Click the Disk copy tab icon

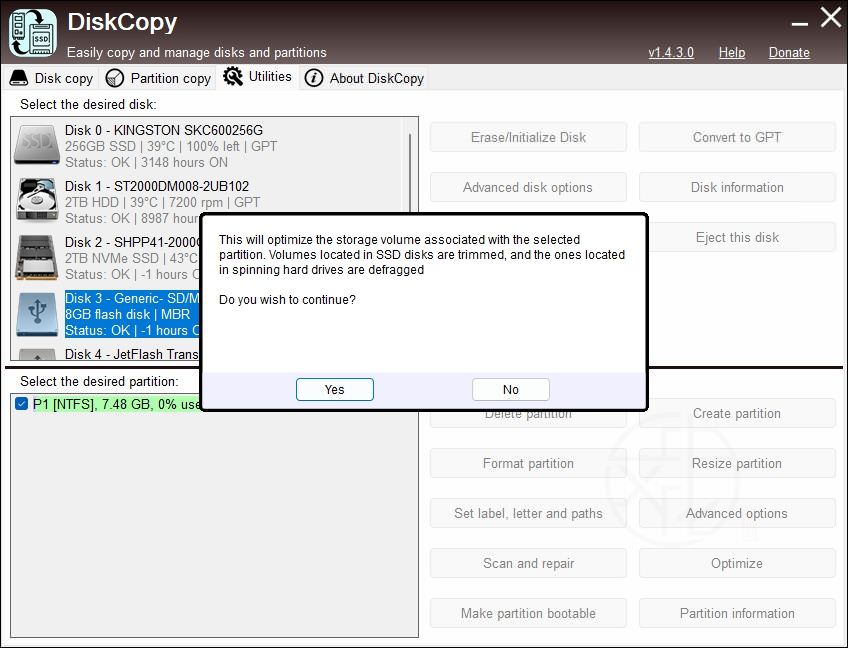19,78
